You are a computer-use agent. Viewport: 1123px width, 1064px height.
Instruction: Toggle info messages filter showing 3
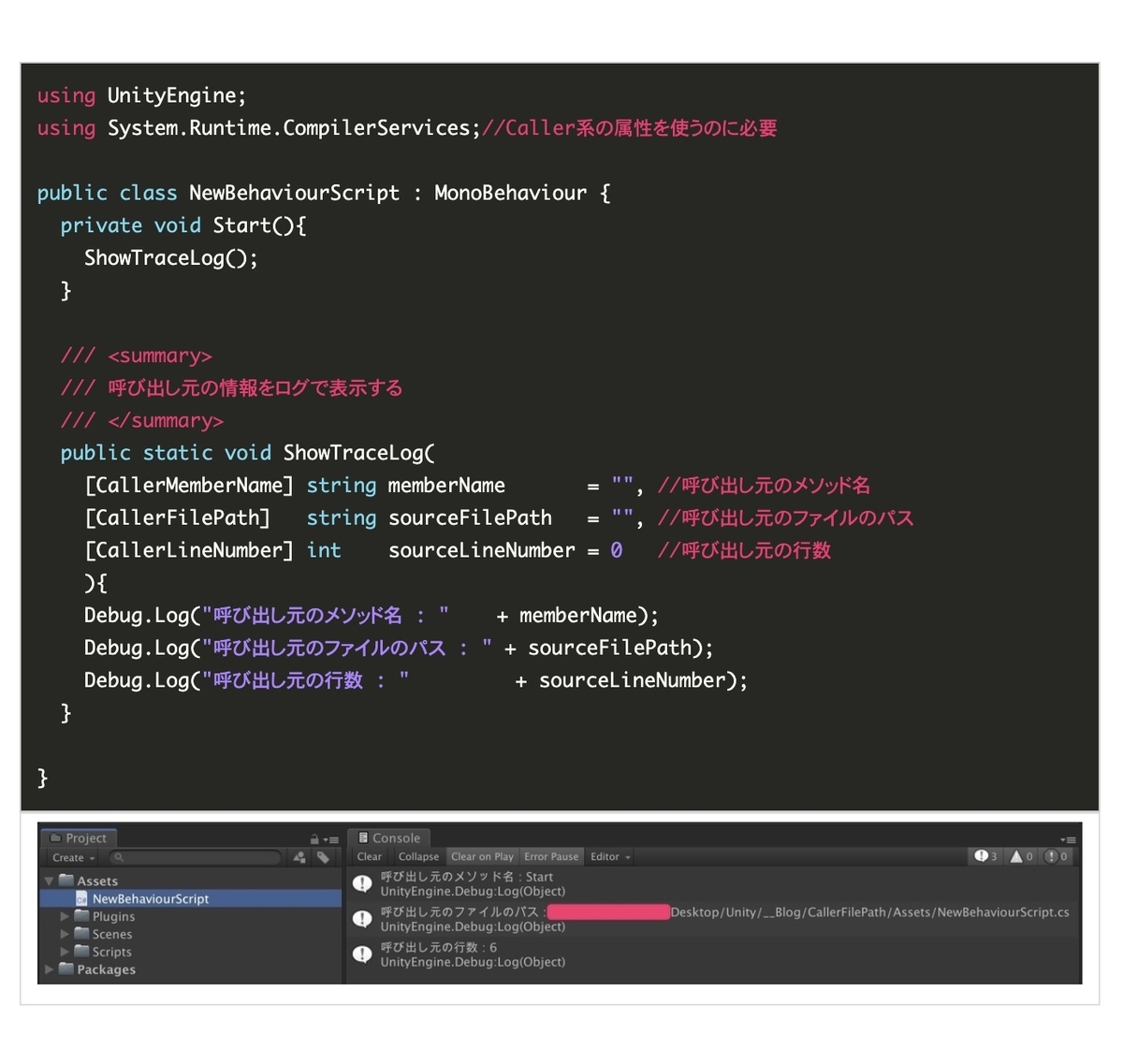click(x=986, y=856)
